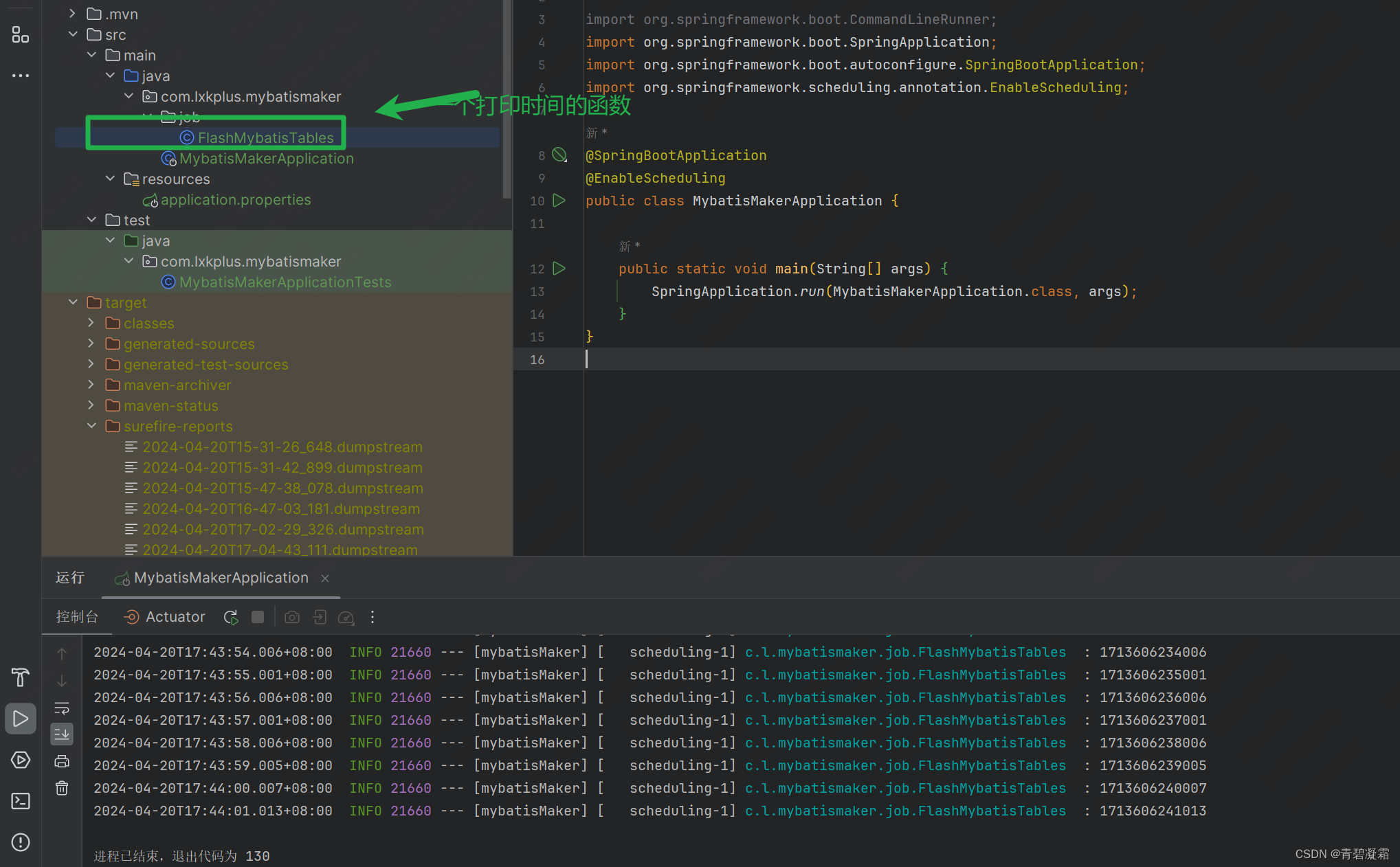Close the MybatisMakerApplication run tab
The width and height of the screenshot is (1400, 867).
[x=325, y=578]
